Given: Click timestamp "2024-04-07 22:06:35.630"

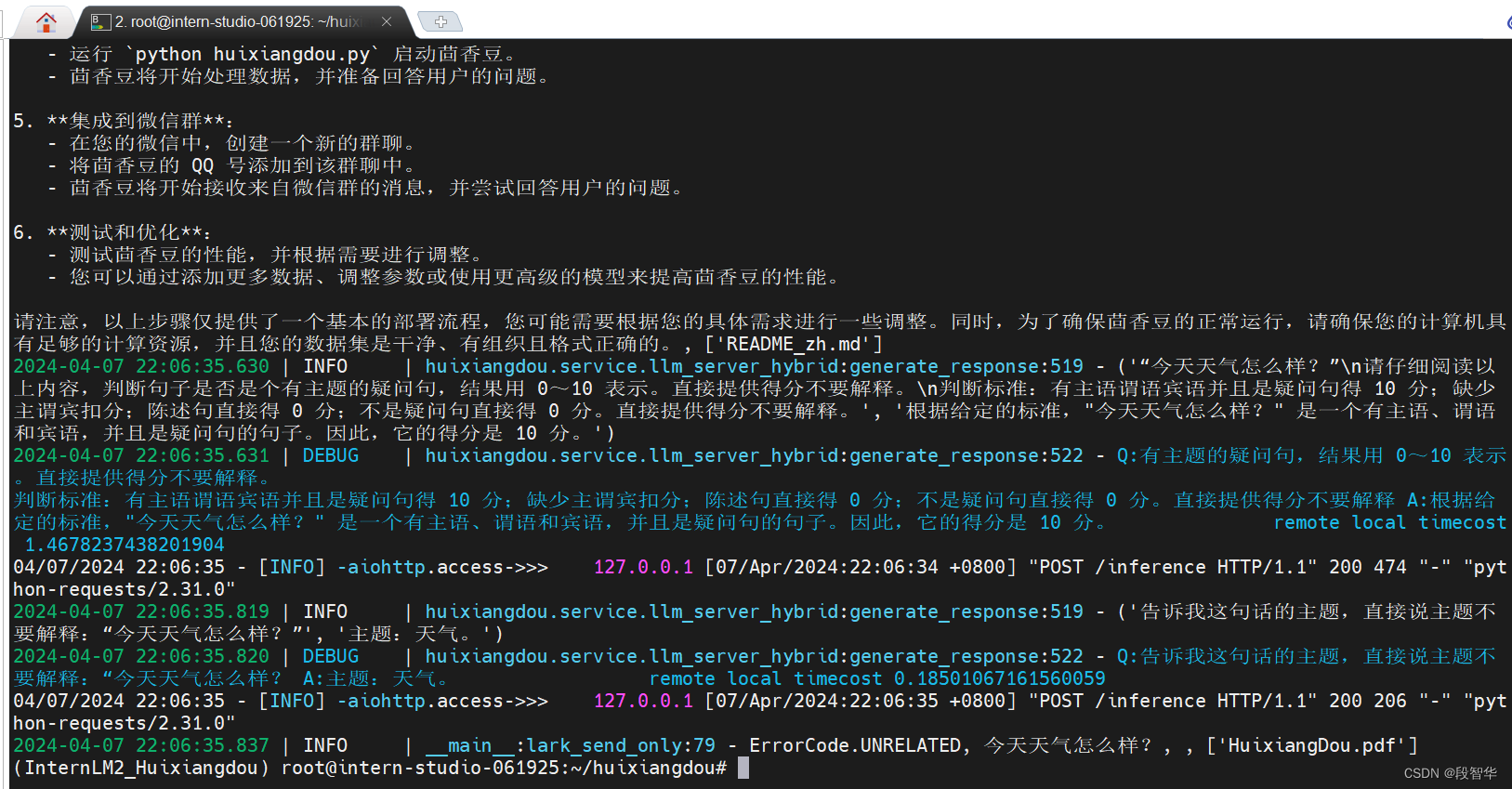Looking at the screenshot, I should pos(141,366).
